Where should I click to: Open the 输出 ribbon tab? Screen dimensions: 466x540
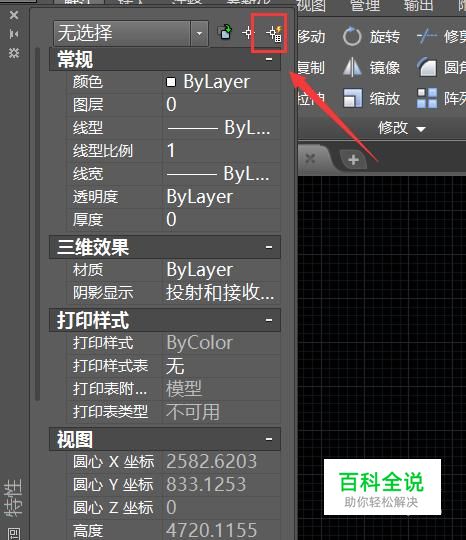(418, 5)
